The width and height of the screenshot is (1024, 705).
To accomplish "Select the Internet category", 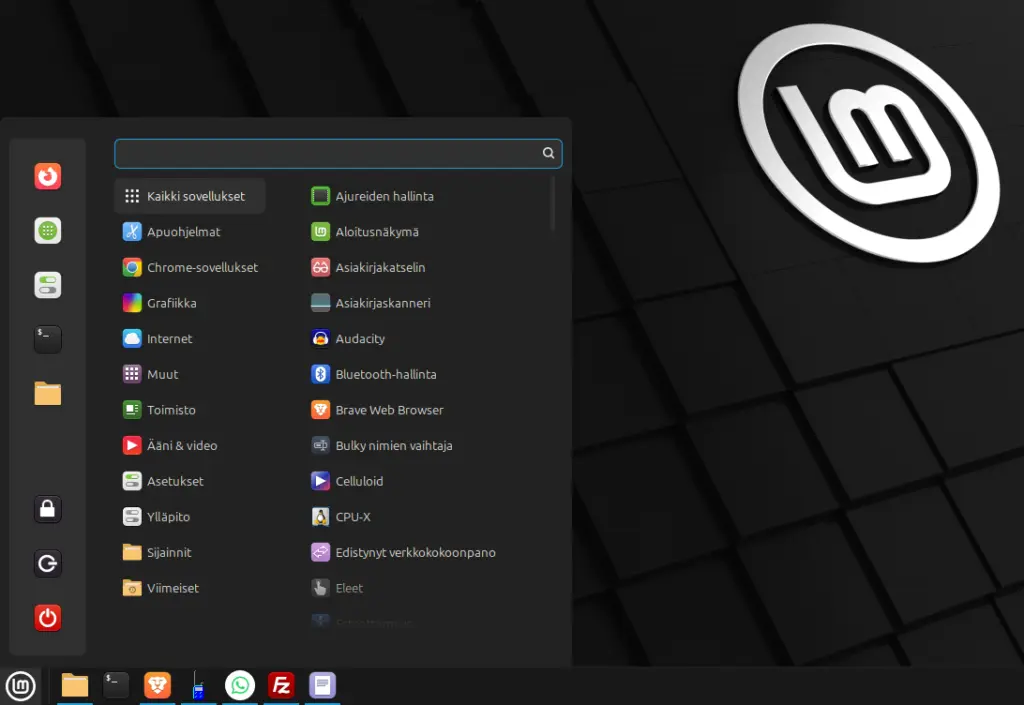I will tap(189, 339).
